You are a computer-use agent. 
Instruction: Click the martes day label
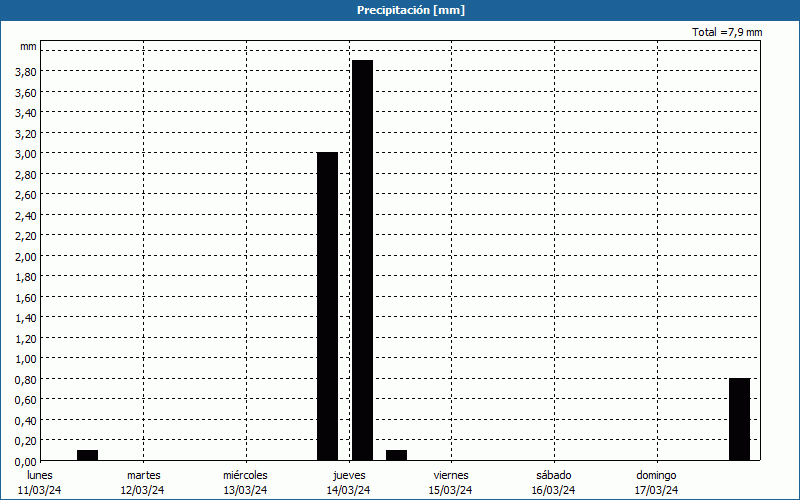pos(144,475)
